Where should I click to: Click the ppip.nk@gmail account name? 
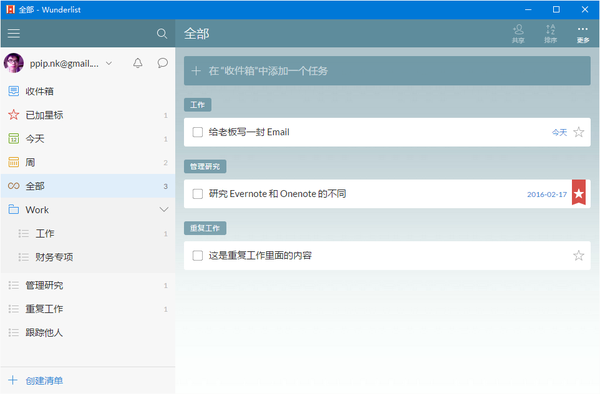(x=64, y=63)
